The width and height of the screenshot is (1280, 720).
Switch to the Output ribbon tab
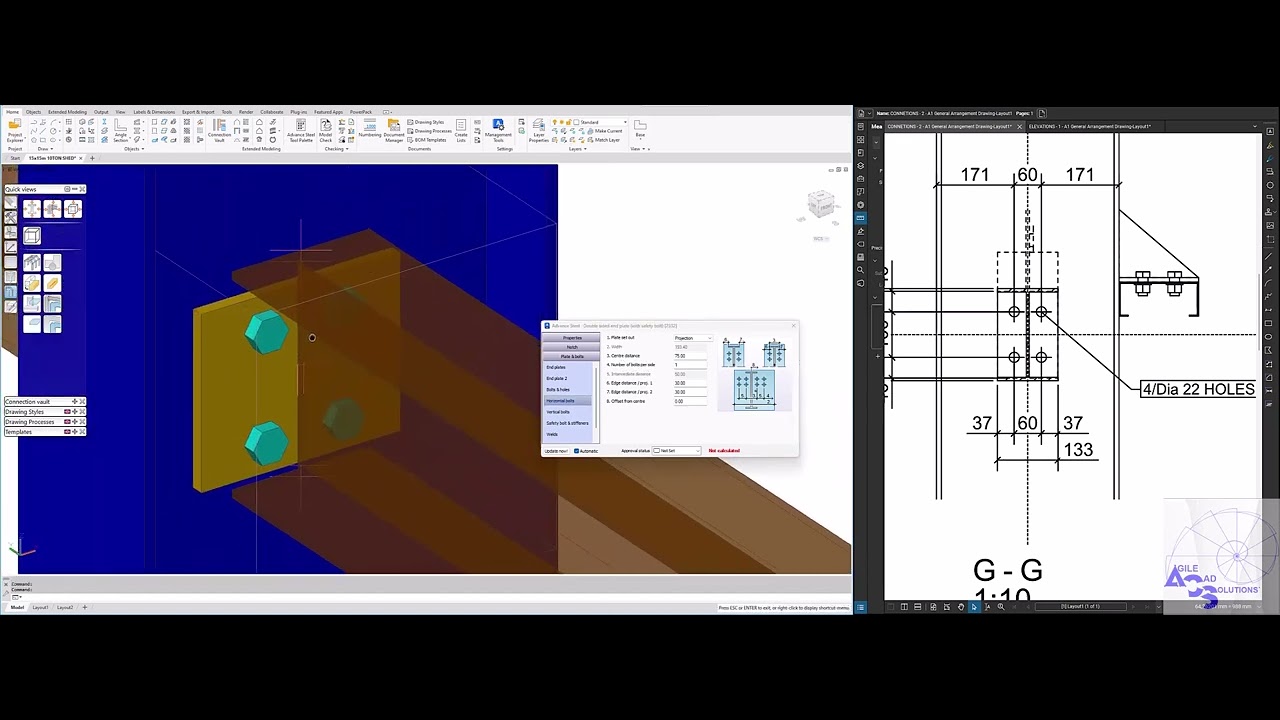point(101,112)
